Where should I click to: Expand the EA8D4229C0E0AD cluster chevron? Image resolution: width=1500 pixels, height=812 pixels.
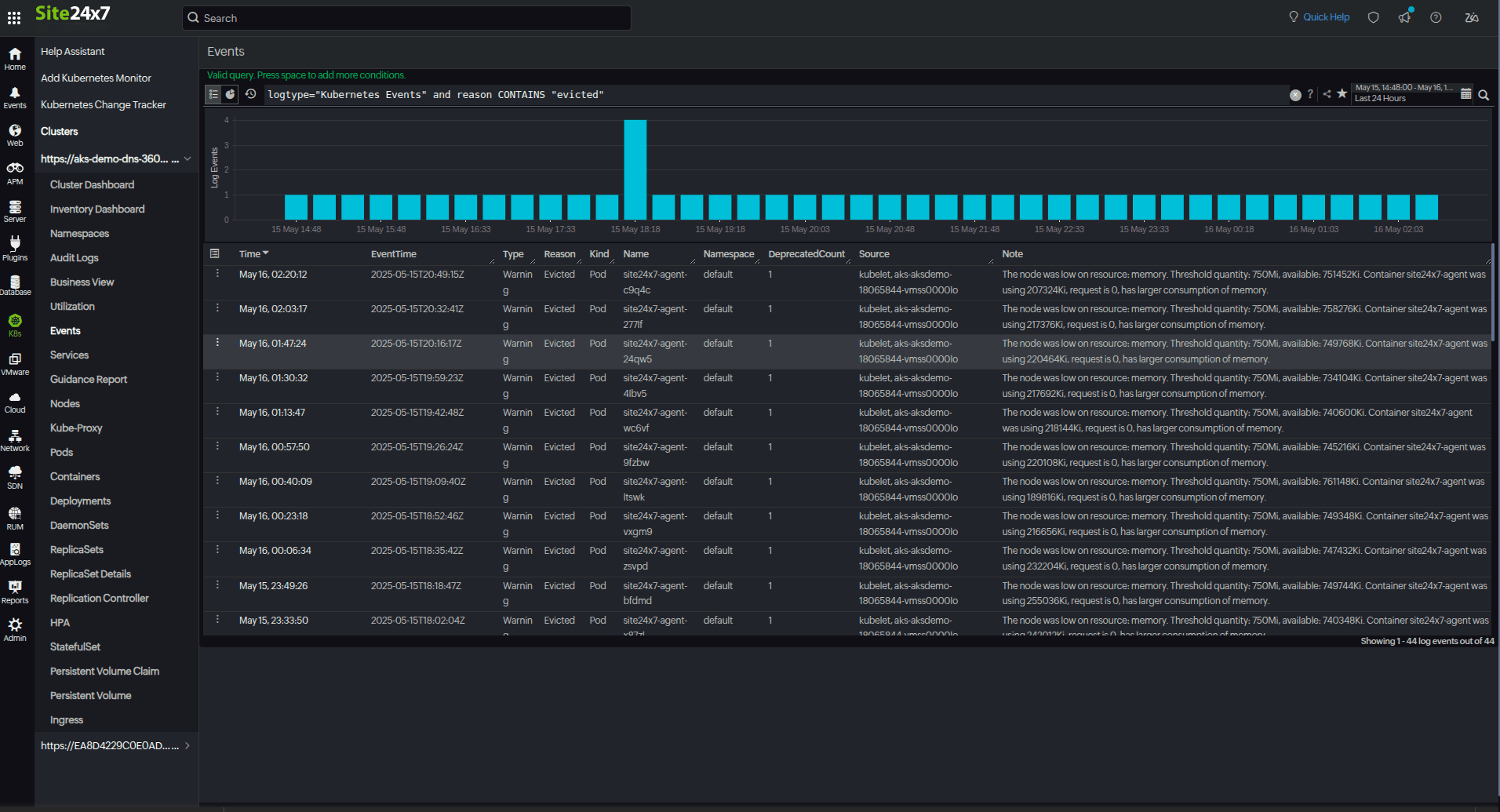[187, 745]
